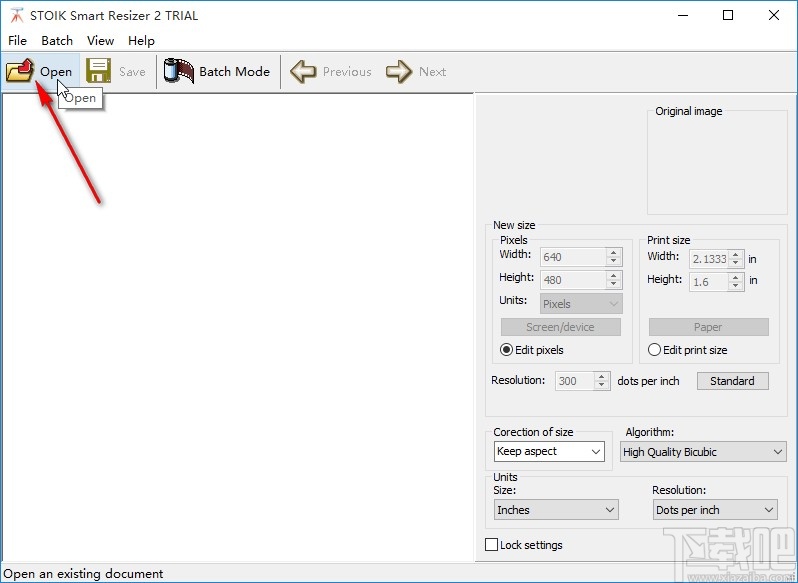Click the Previous arrow icon
This screenshot has width=798, height=583.
point(303,71)
